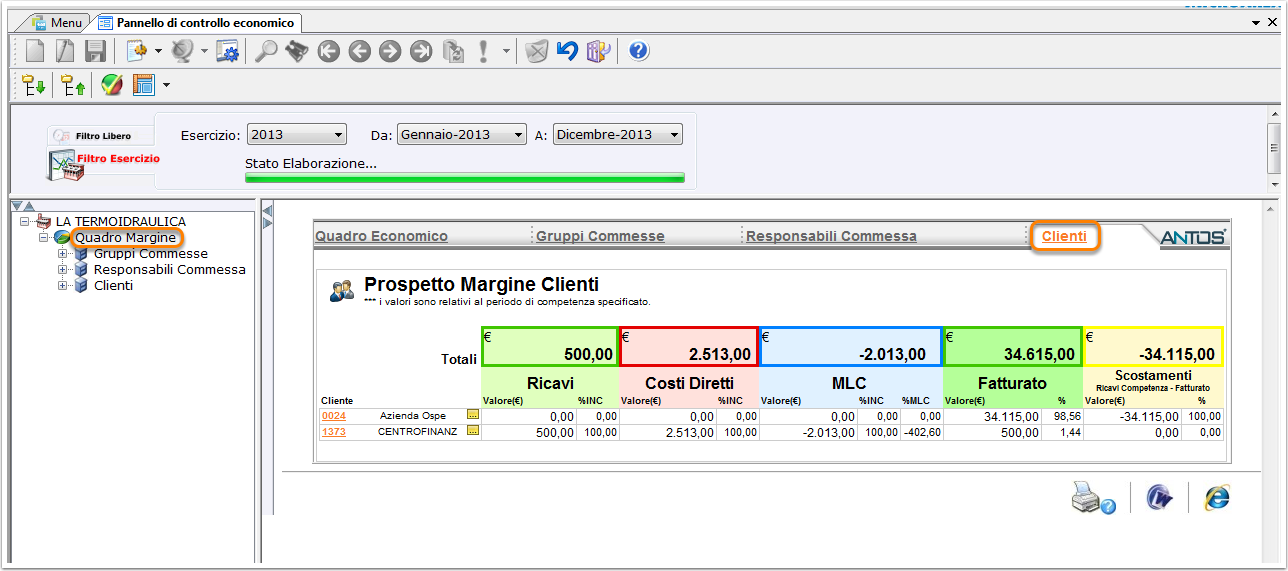Open detail button for Azienda Ospe row
1288x571 pixels.
click(x=473, y=414)
